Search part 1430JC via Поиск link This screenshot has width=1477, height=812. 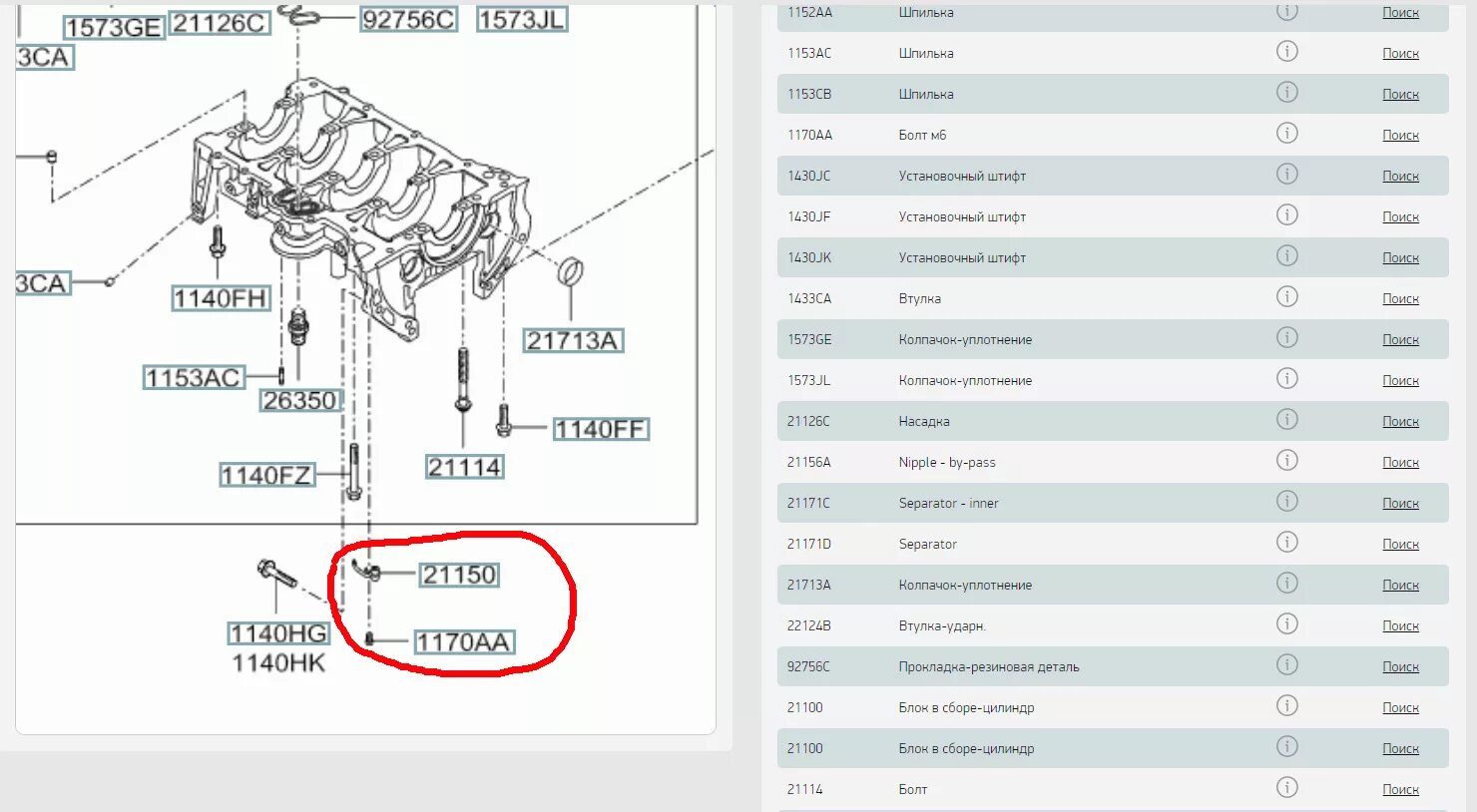pyautogui.click(x=1400, y=177)
